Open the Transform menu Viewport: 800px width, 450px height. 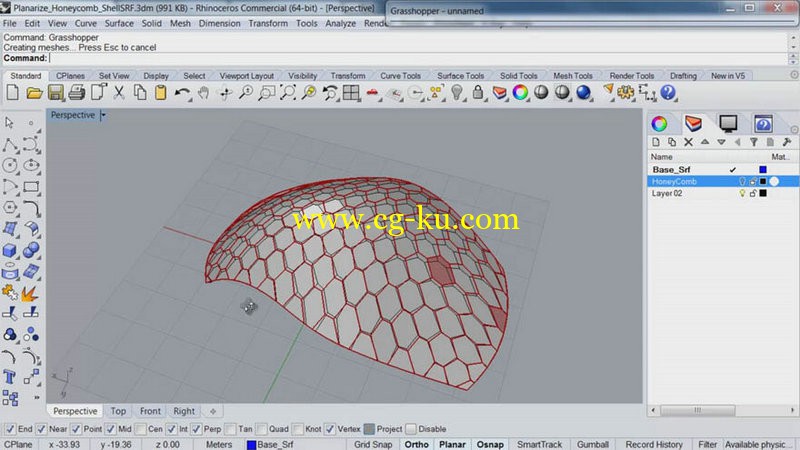(268, 23)
